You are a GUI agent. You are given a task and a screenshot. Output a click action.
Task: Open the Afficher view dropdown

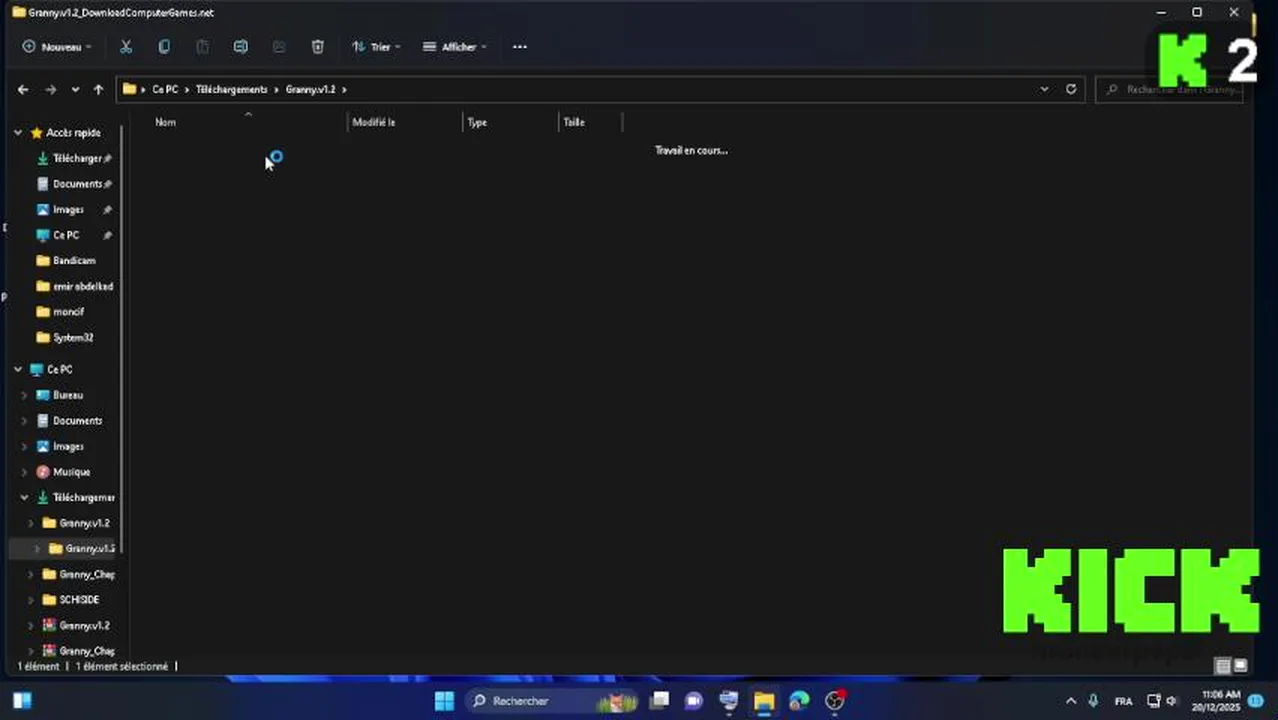pyautogui.click(x=455, y=47)
